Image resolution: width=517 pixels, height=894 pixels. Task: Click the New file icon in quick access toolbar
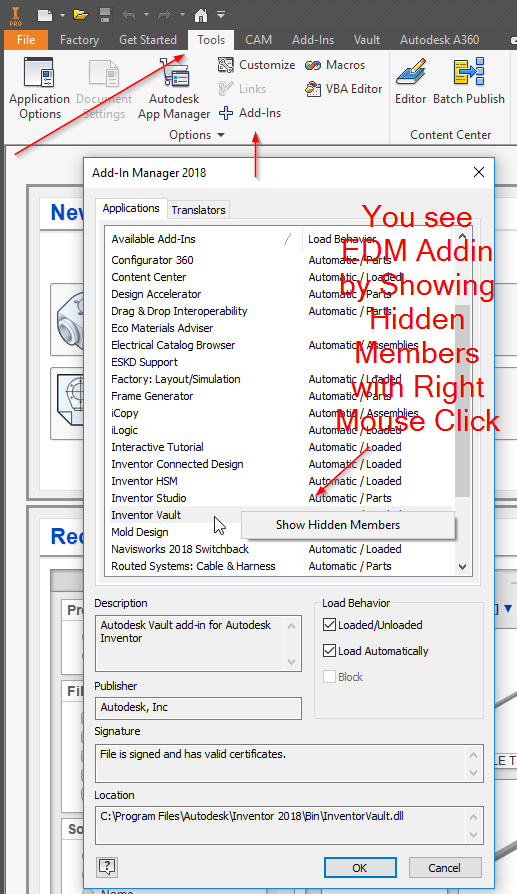pyautogui.click(x=44, y=15)
